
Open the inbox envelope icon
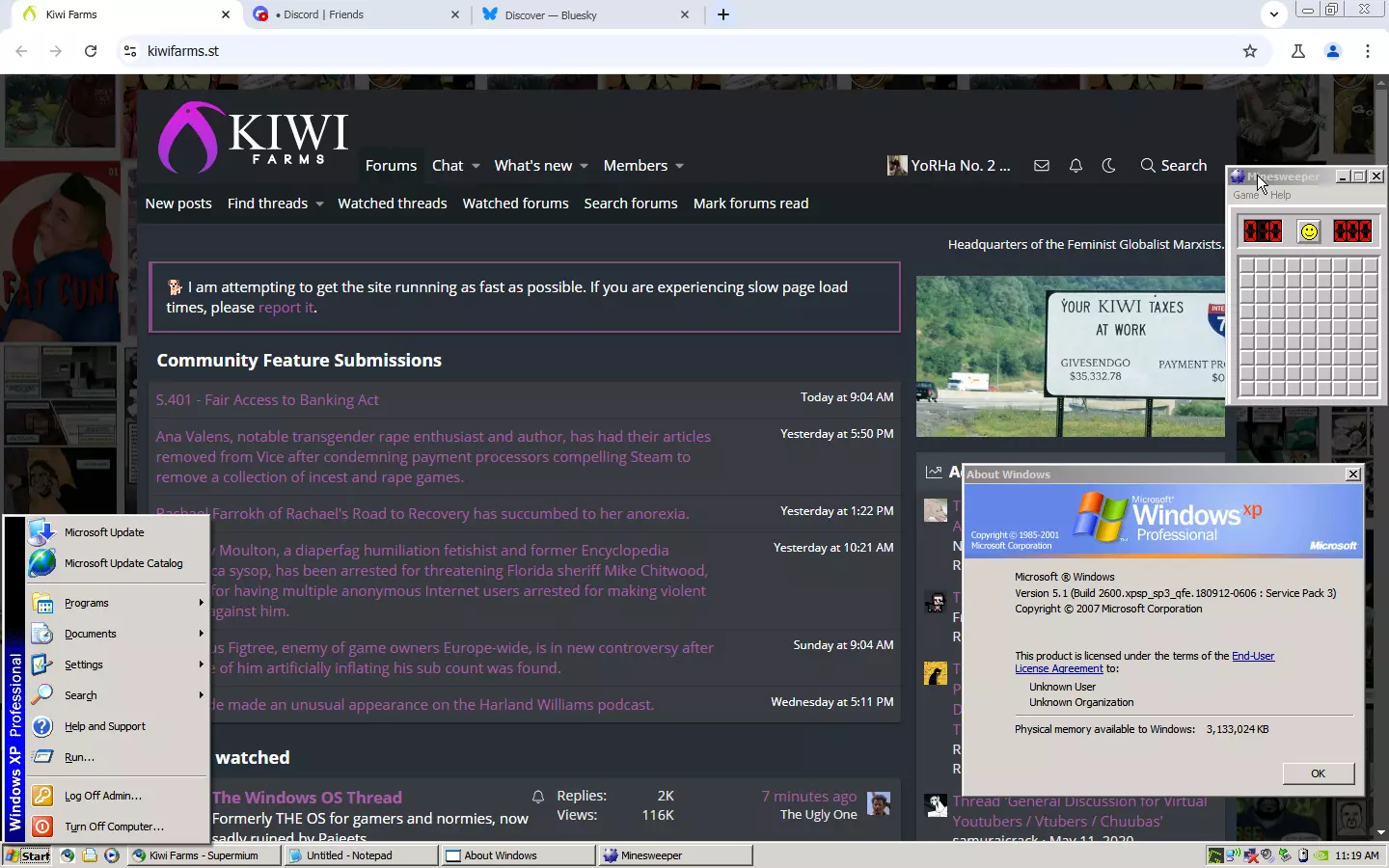click(x=1042, y=166)
